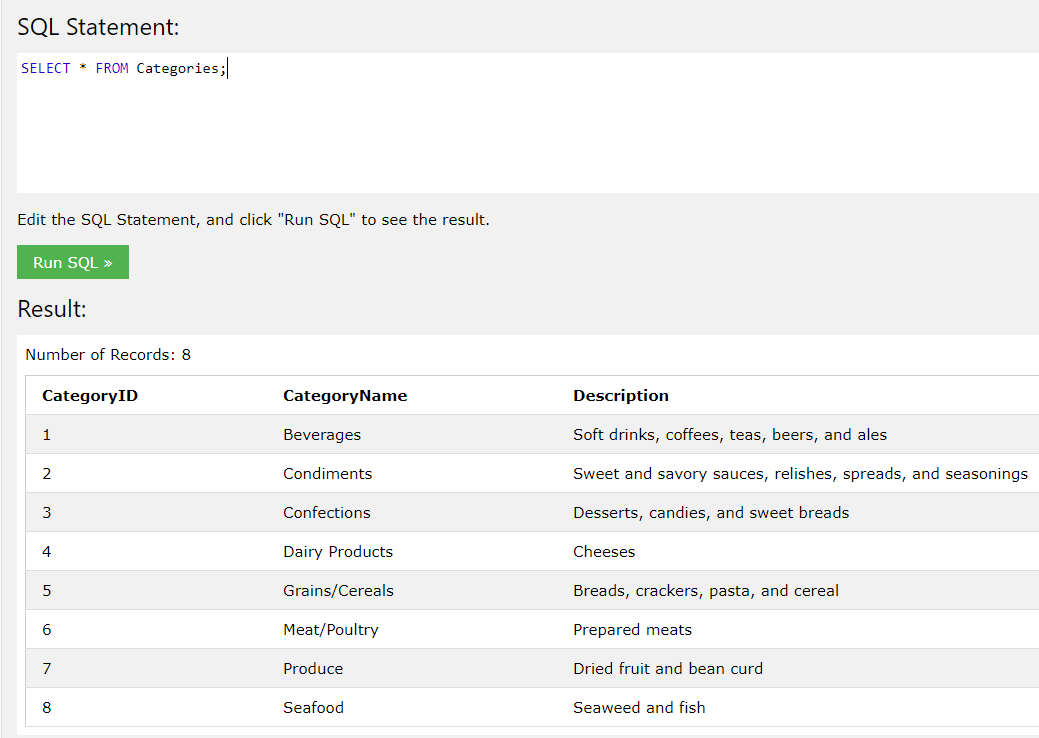Click the 'Cheeses' description cell

[604, 552]
